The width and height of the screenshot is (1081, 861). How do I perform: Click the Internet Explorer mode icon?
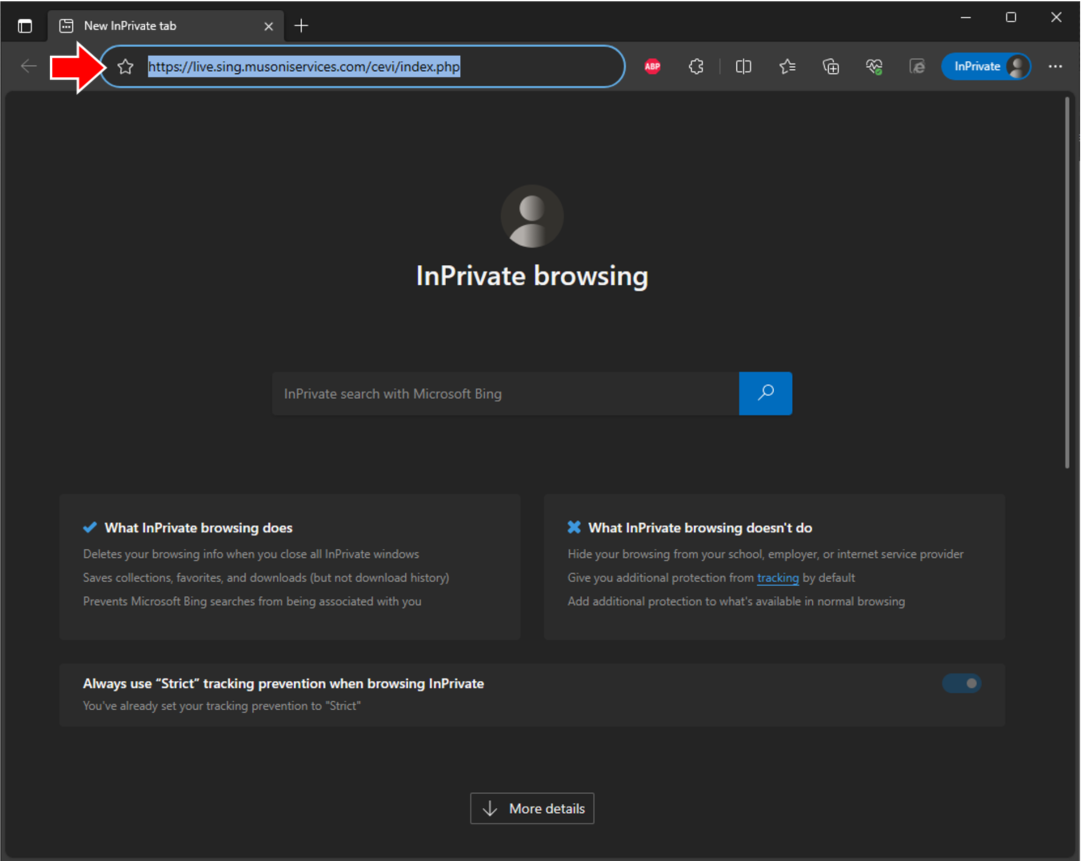coord(917,67)
